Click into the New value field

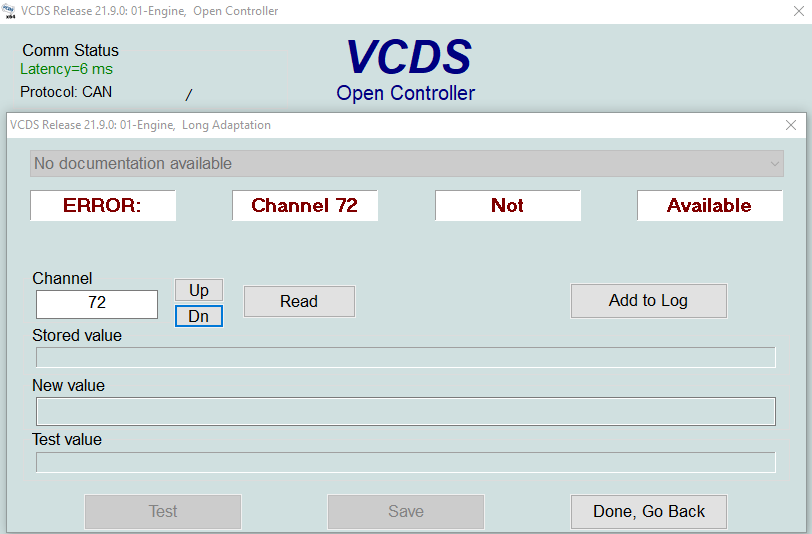(406, 411)
